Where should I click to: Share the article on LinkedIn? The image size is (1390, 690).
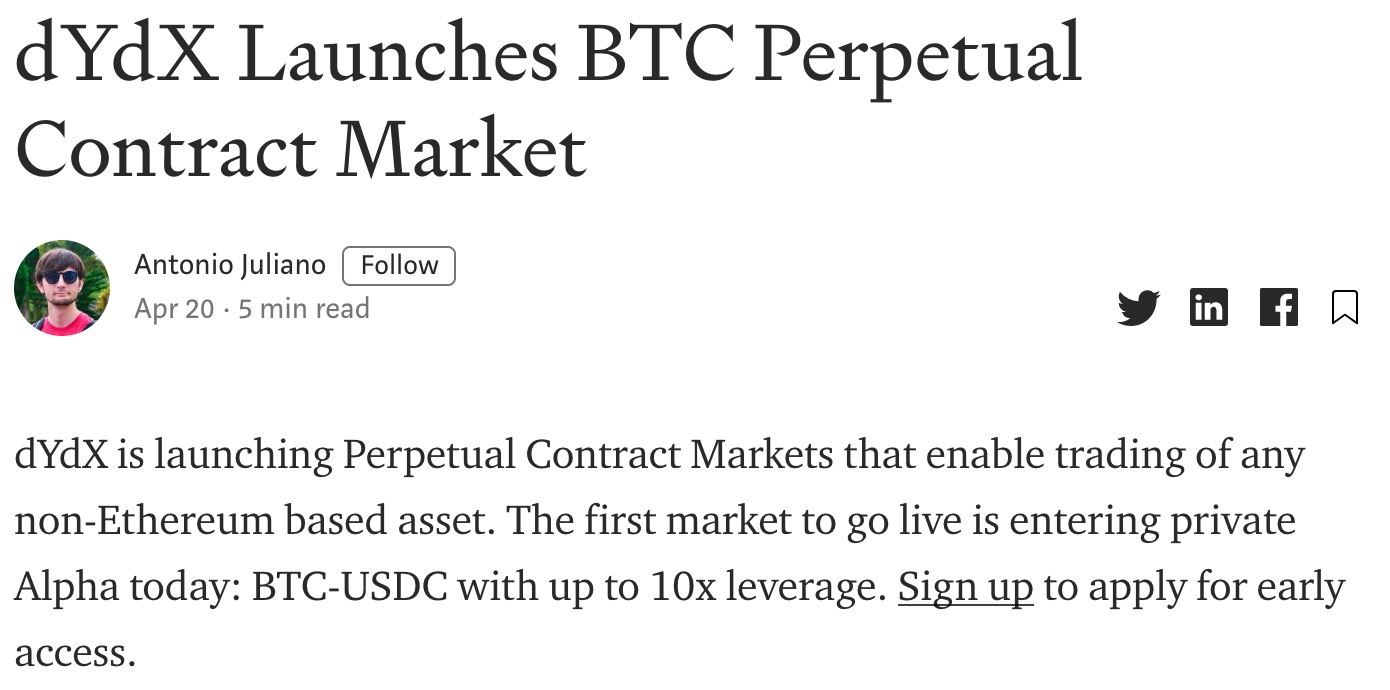[1208, 307]
